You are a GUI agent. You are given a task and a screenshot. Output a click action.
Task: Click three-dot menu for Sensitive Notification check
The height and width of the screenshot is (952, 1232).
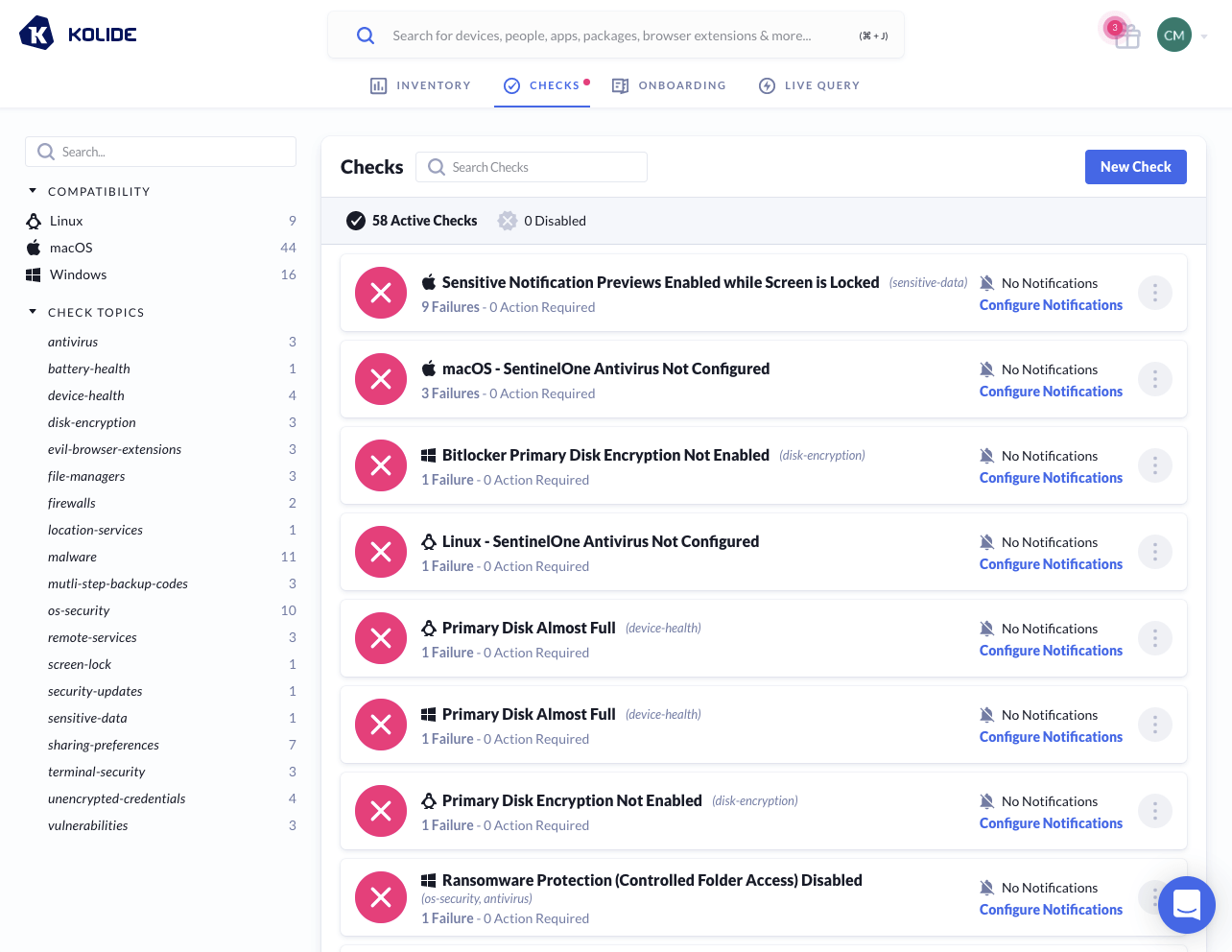pyautogui.click(x=1154, y=293)
